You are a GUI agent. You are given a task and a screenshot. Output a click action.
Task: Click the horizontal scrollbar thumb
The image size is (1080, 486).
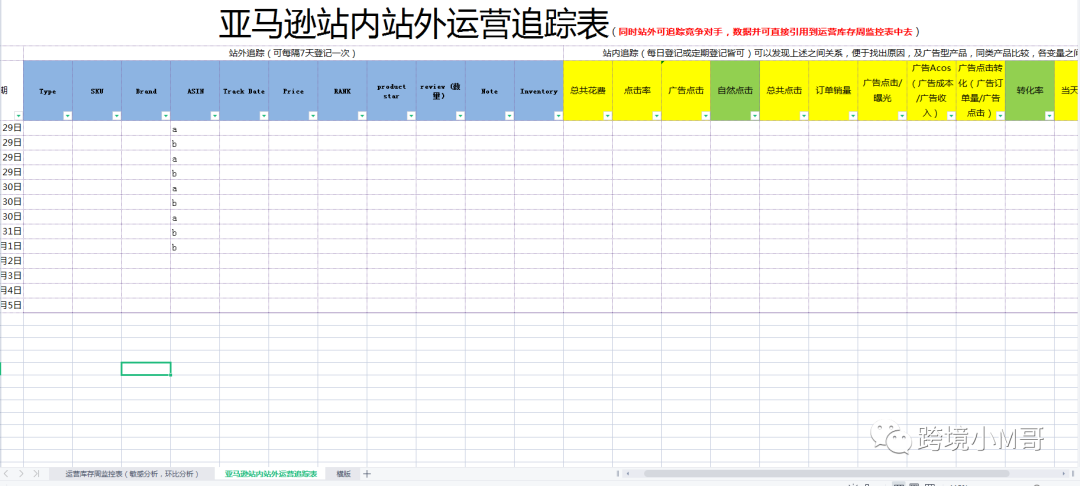pyautogui.click(x=827, y=474)
